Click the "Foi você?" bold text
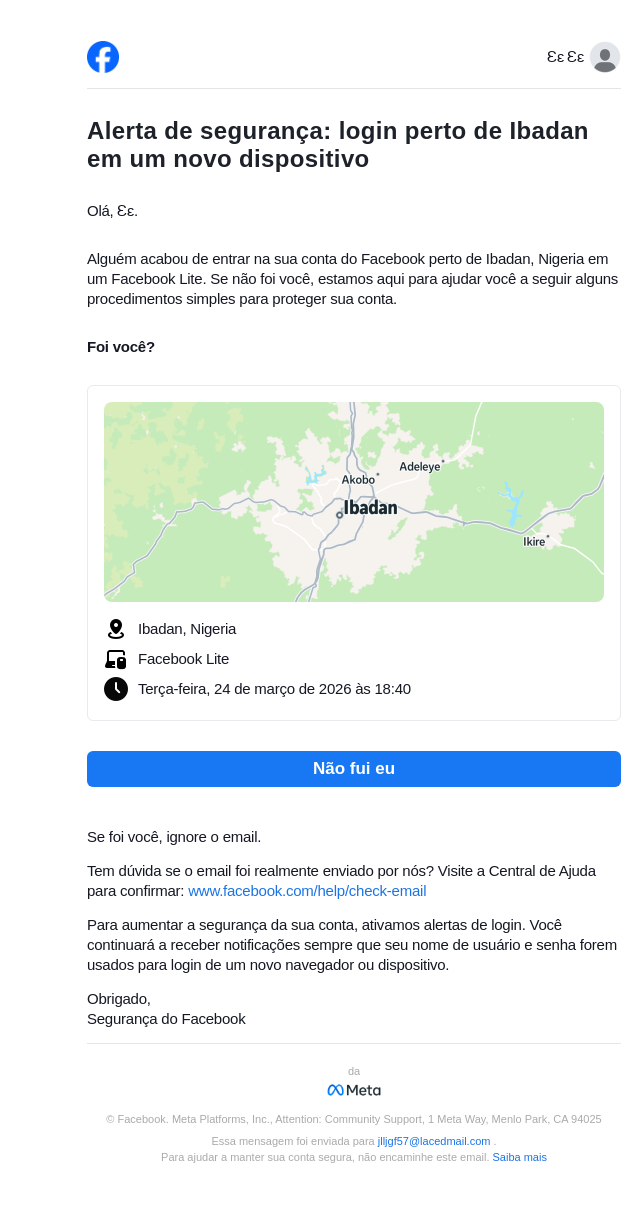Viewport: 624px width, 1213px height. point(121,347)
